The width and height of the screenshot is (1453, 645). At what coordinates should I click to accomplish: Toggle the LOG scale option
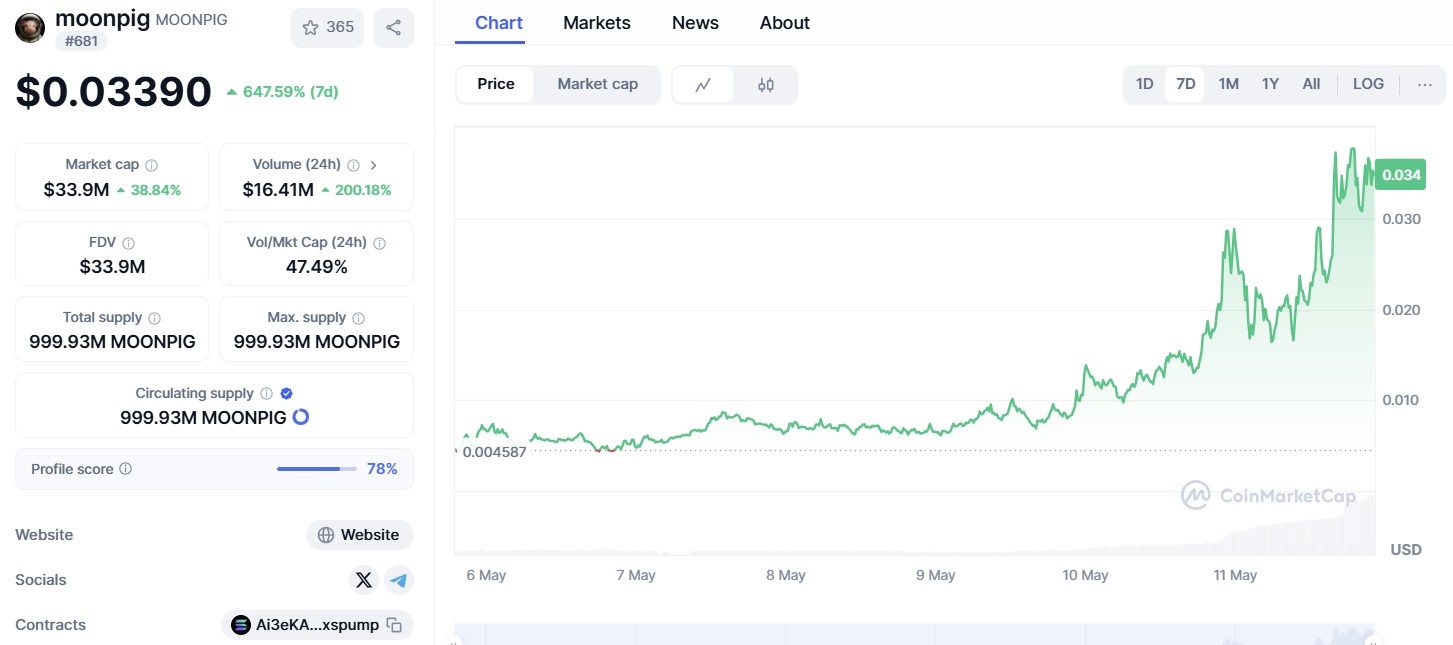click(1368, 84)
